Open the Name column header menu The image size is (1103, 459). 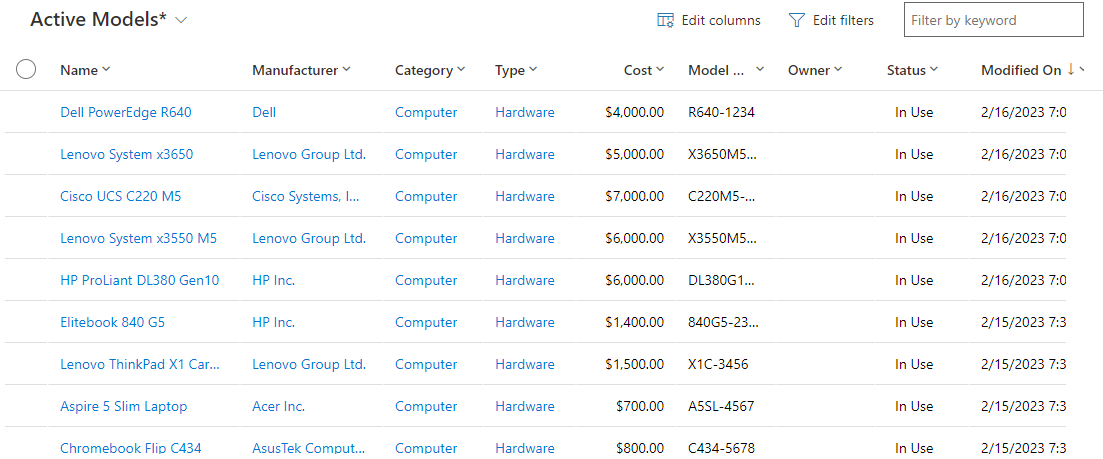coord(106,69)
